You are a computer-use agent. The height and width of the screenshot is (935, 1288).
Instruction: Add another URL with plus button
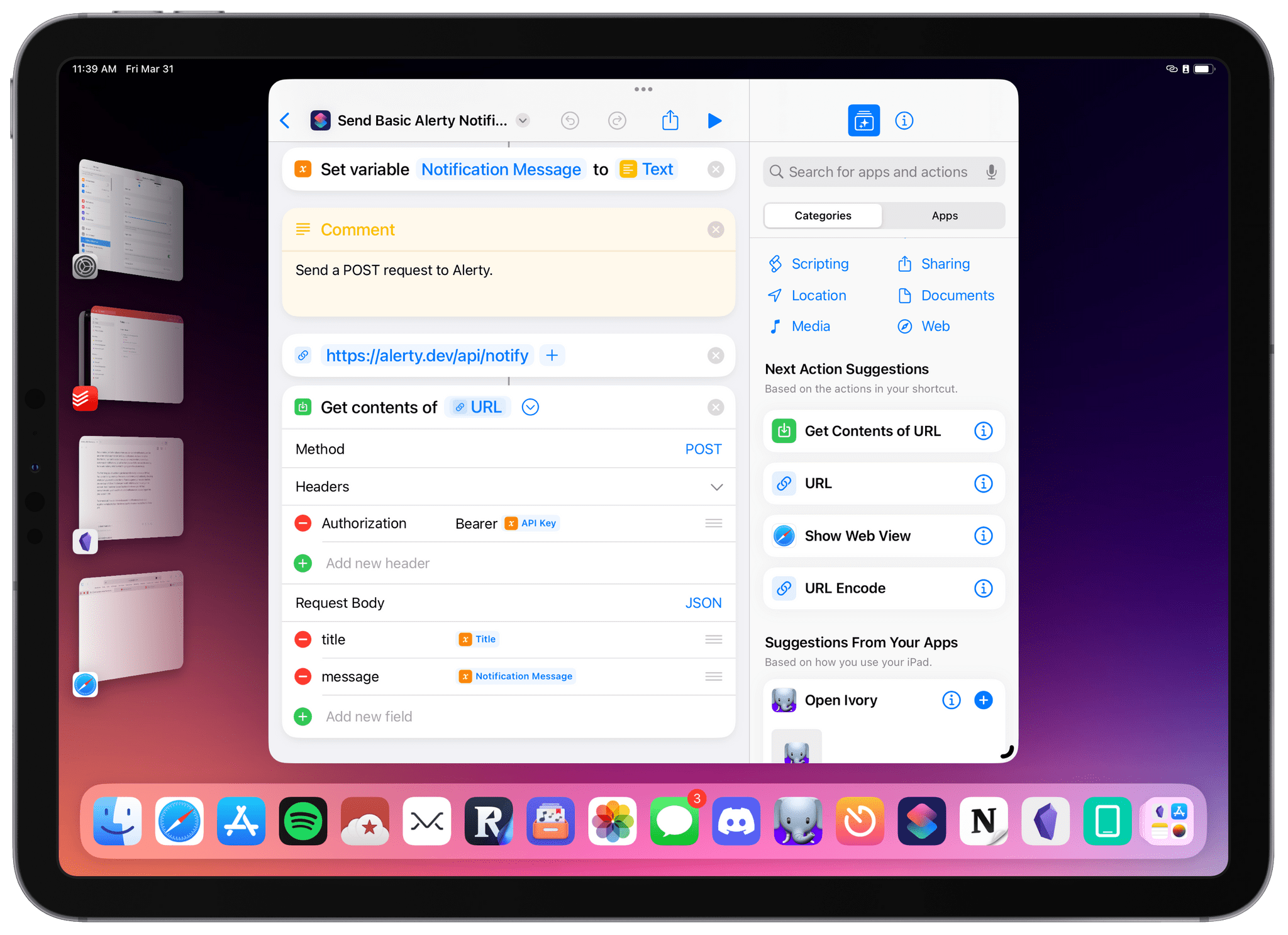click(552, 356)
